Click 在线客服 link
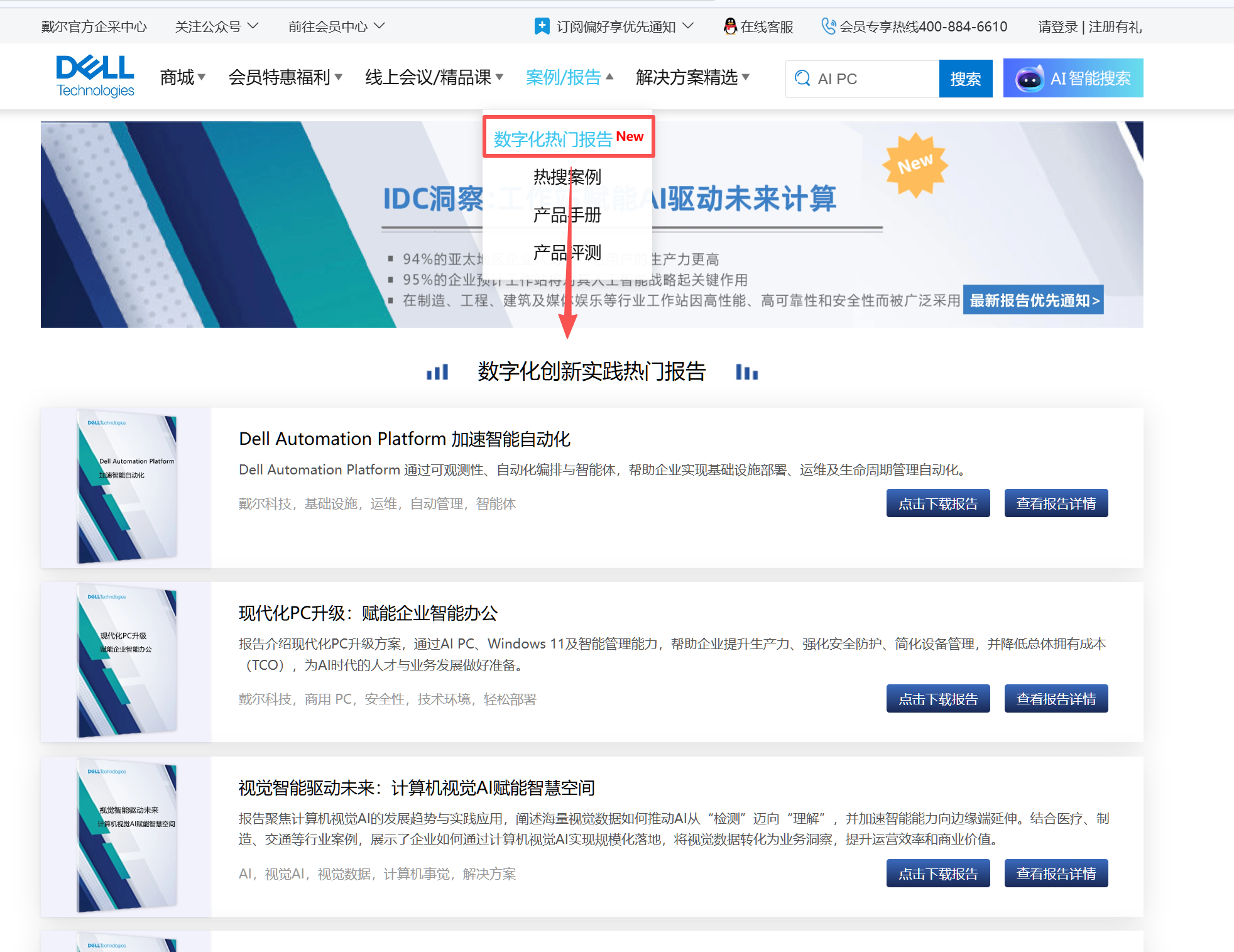 [x=767, y=26]
